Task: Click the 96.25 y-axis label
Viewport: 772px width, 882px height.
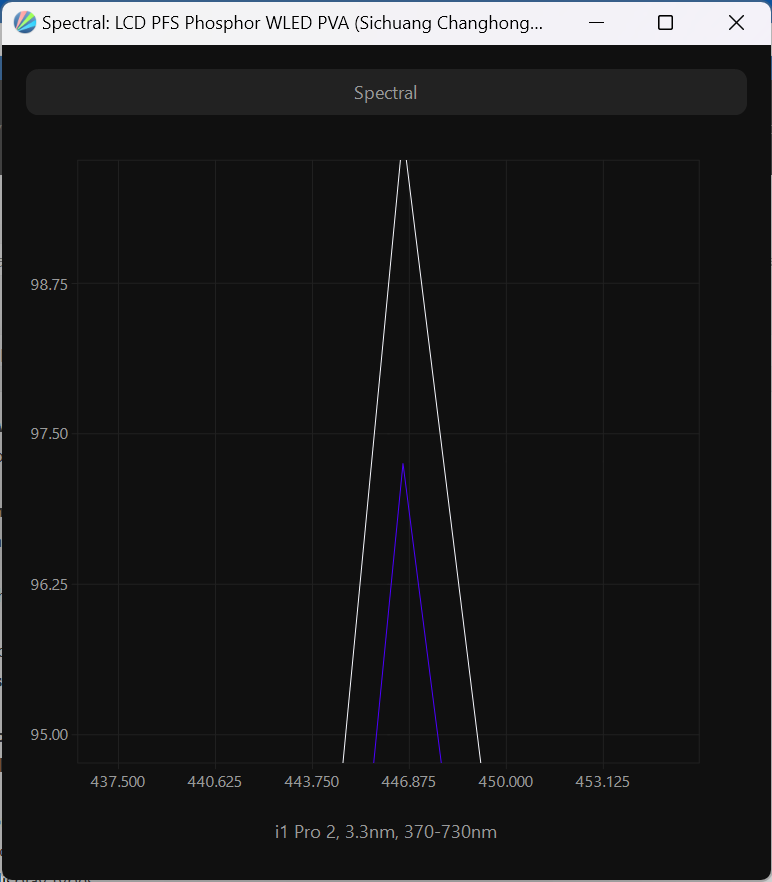Action: 49,584
